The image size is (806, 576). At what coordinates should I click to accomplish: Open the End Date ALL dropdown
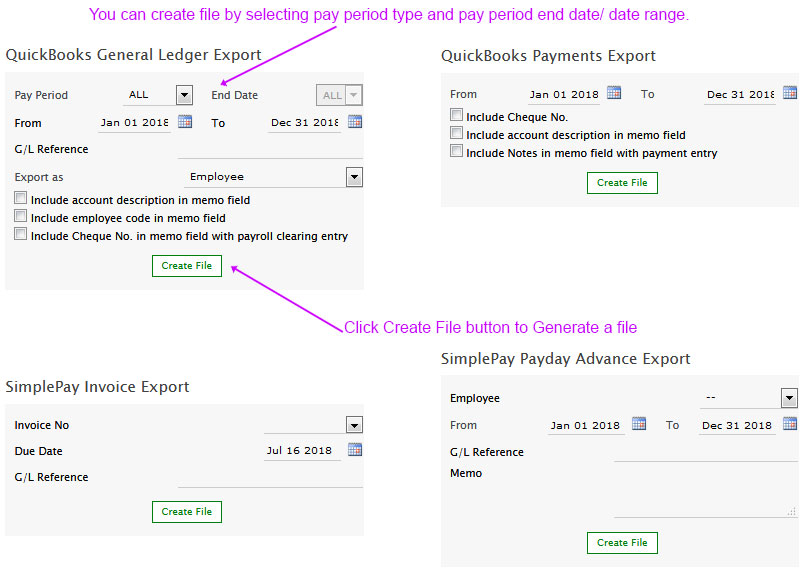339,95
